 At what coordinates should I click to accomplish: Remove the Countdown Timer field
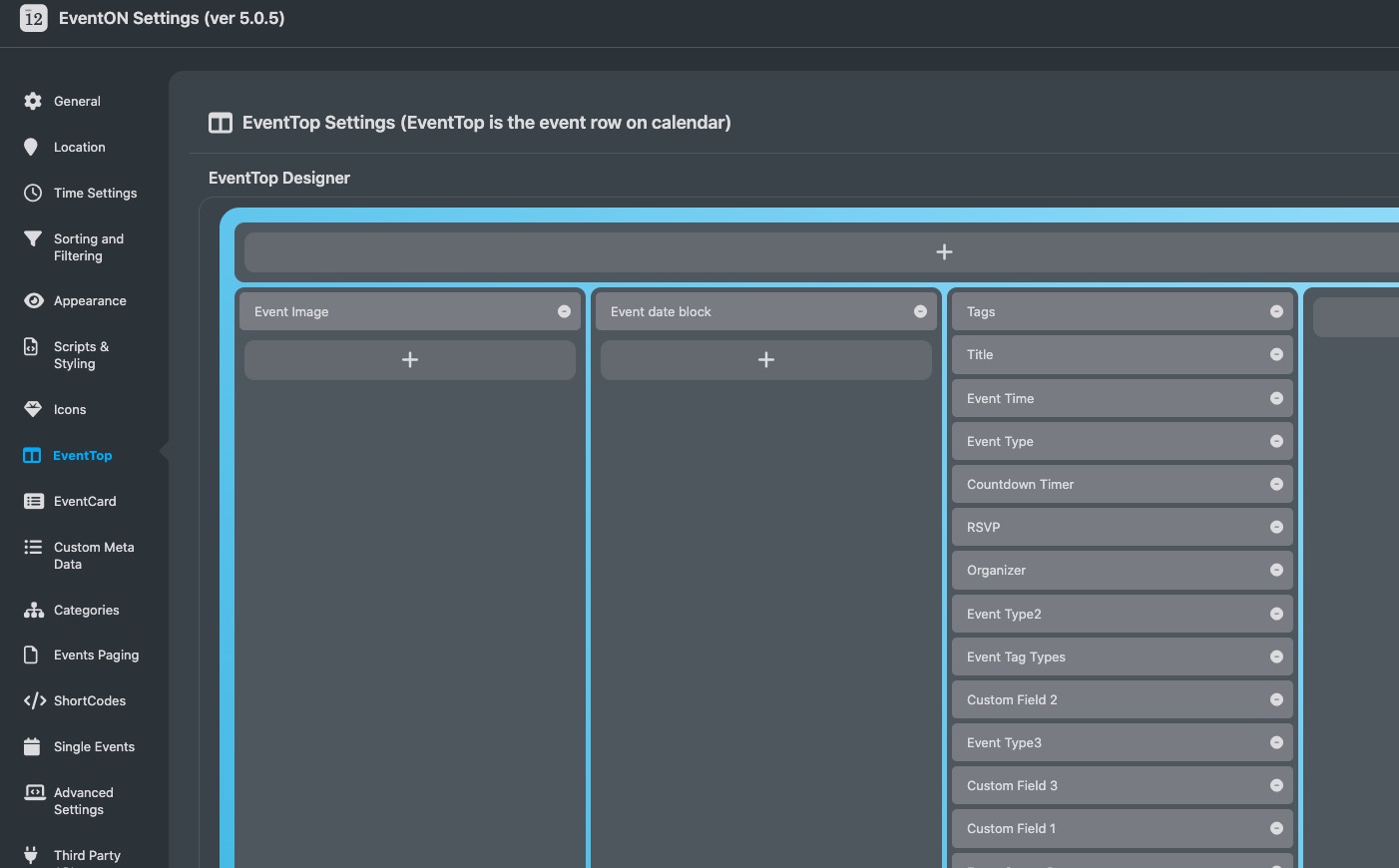pos(1276,484)
